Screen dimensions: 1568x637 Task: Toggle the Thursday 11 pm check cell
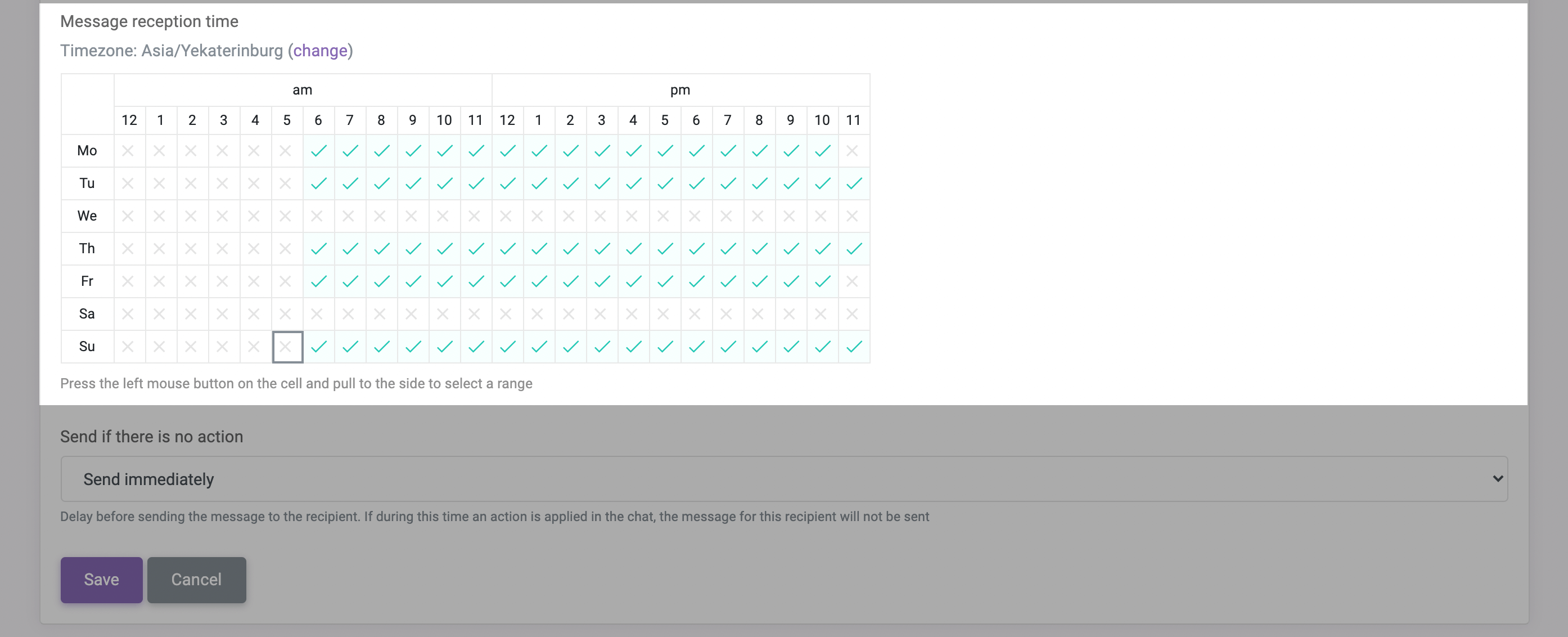[x=853, y=249]
